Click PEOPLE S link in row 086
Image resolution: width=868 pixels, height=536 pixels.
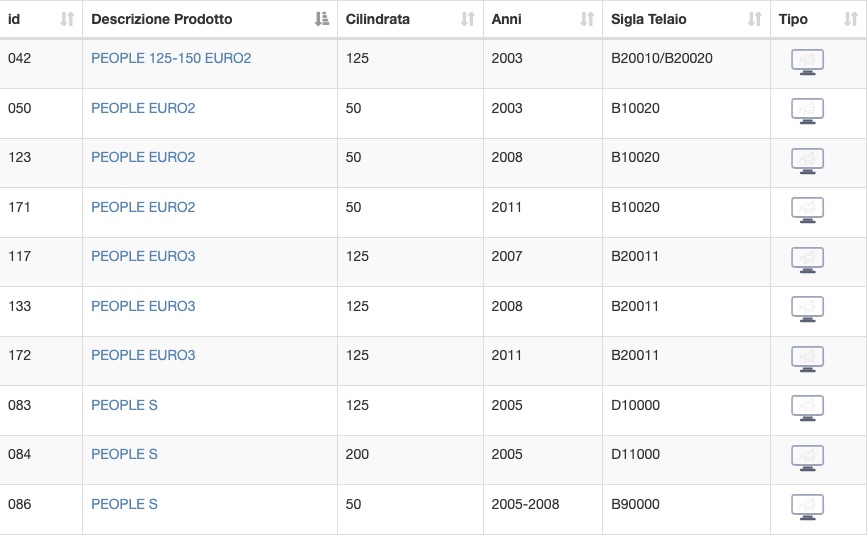click(124, 504)
